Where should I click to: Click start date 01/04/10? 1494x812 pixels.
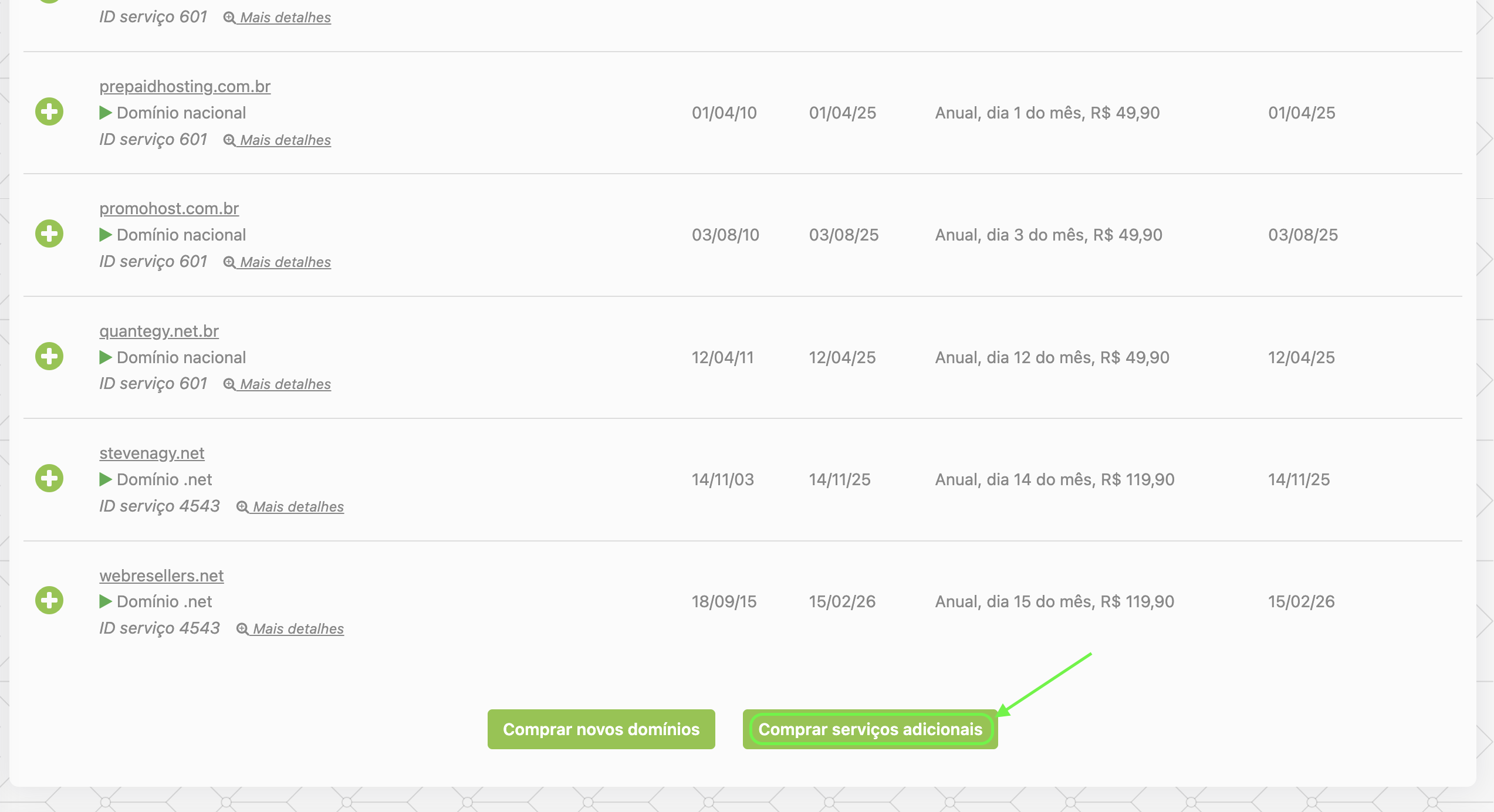(x=724, y=113)
